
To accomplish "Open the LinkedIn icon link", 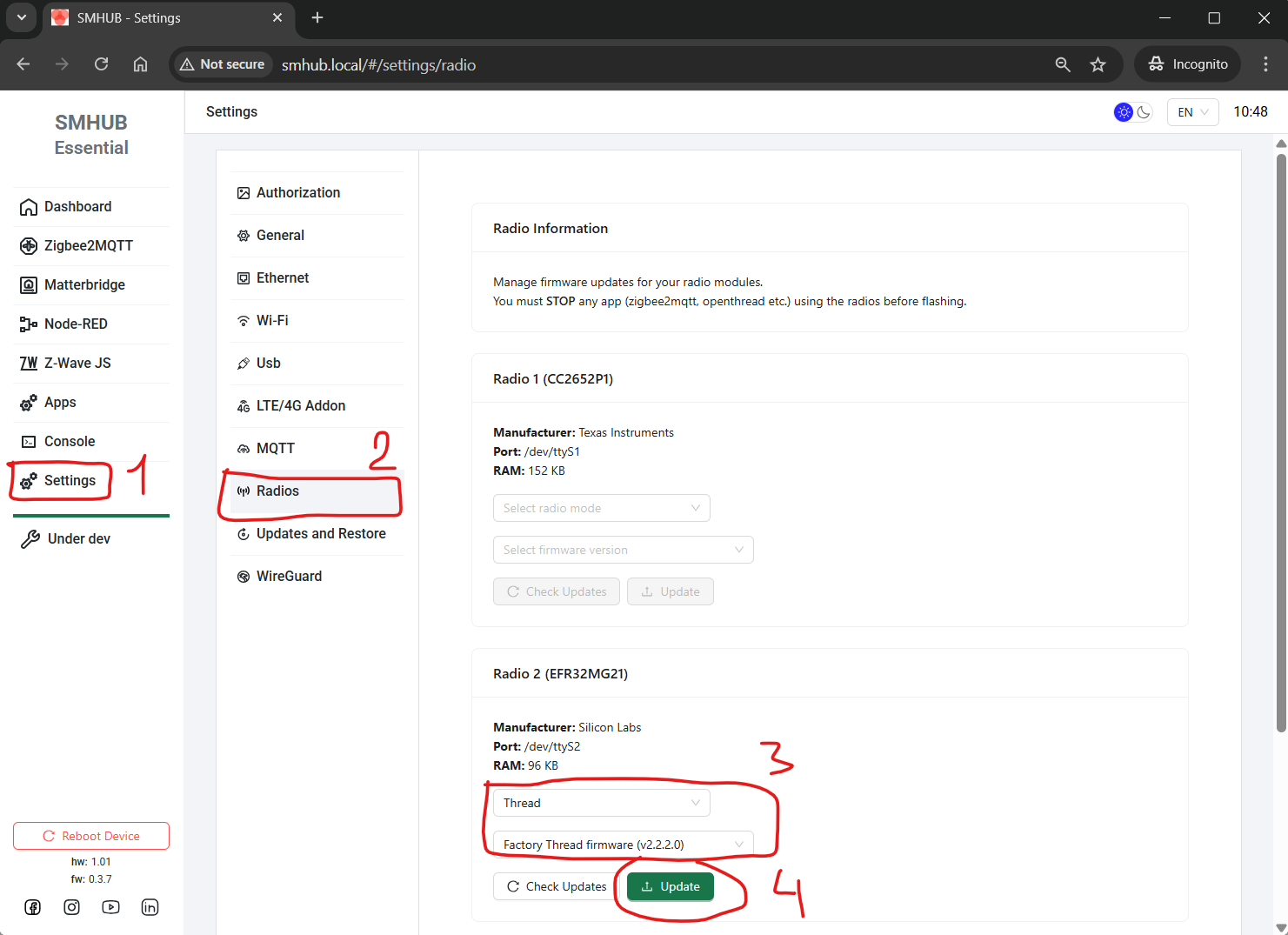I will 150,907.
